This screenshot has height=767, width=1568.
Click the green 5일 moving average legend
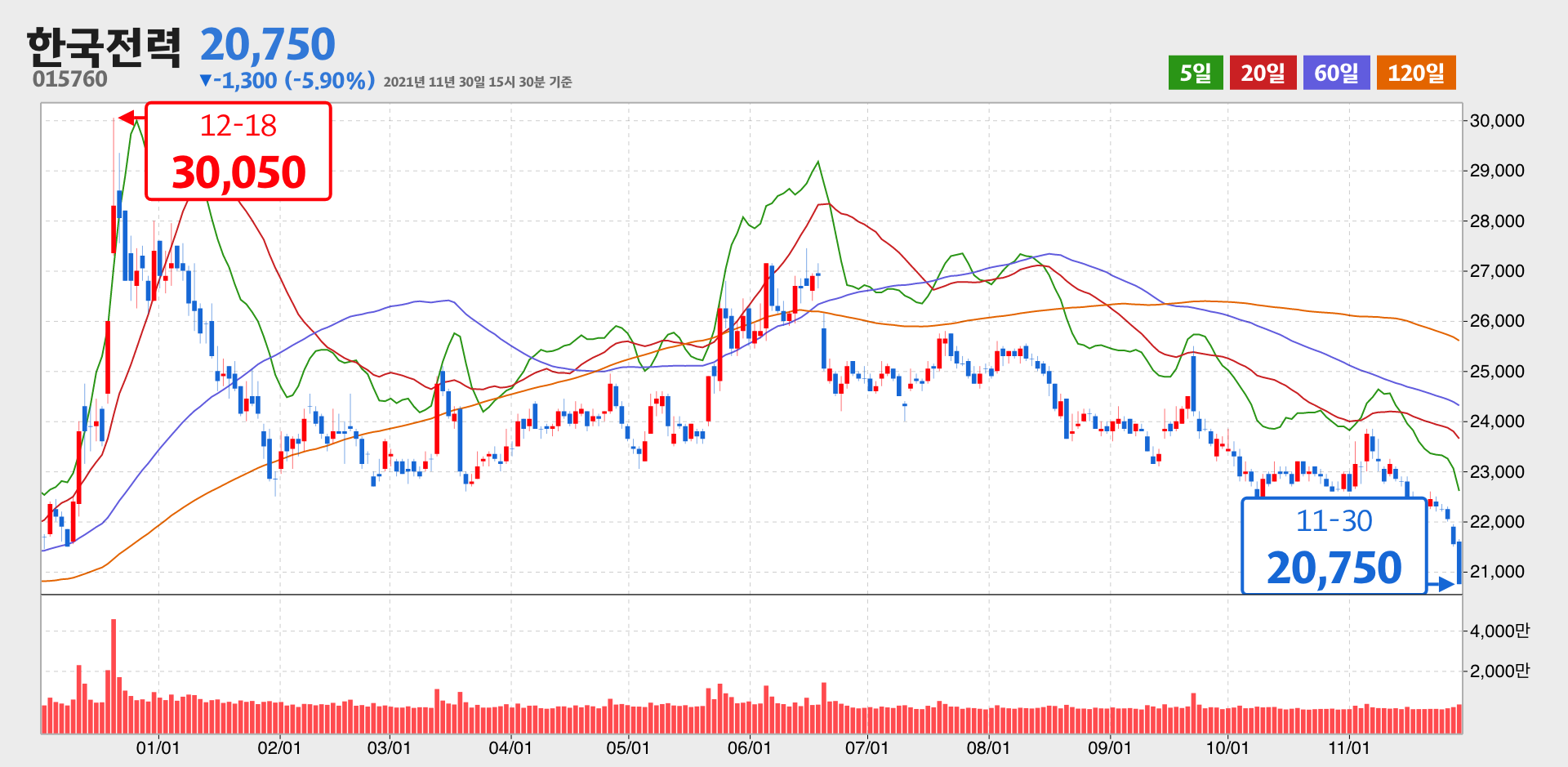click(1196, 73)
